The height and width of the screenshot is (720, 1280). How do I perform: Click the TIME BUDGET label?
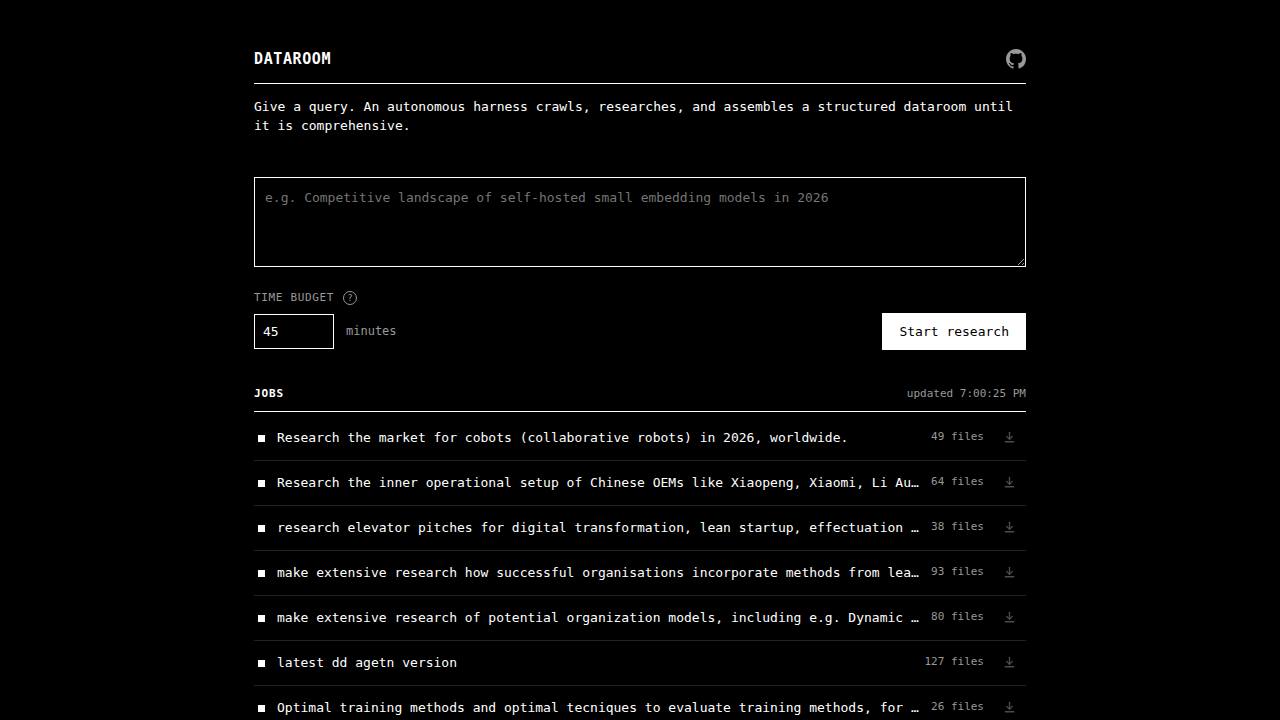point(294,297)
